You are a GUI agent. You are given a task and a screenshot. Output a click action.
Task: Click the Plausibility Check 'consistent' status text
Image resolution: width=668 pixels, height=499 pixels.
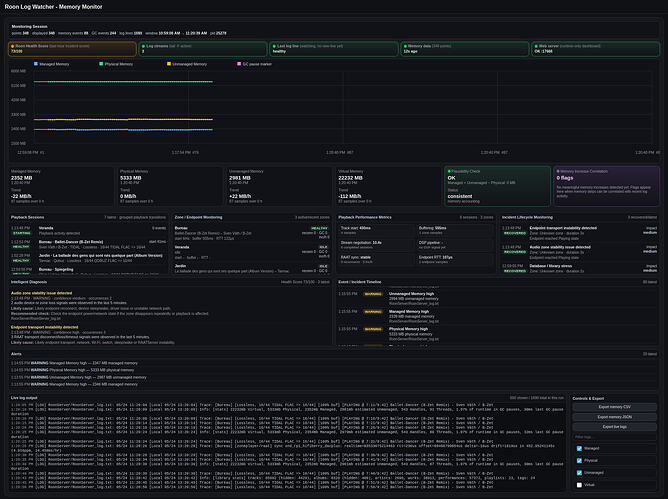(x=460, y=196)
